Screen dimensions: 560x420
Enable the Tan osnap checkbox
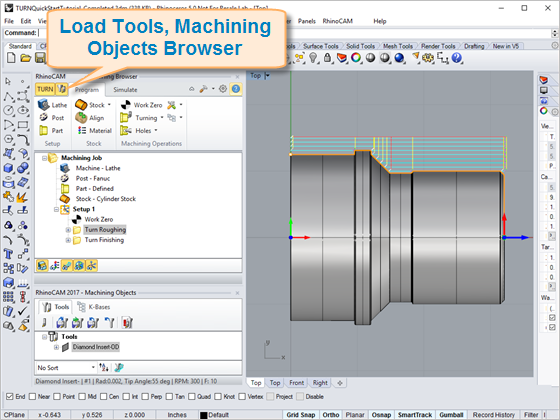coord(169,396)
